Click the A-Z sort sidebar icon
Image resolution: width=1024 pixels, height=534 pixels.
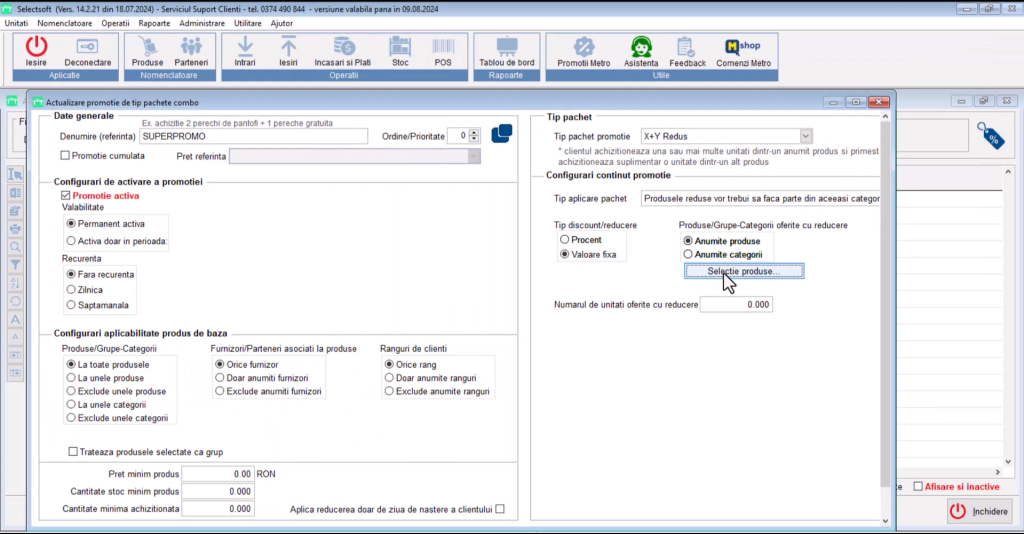click(x=15, y=283)
